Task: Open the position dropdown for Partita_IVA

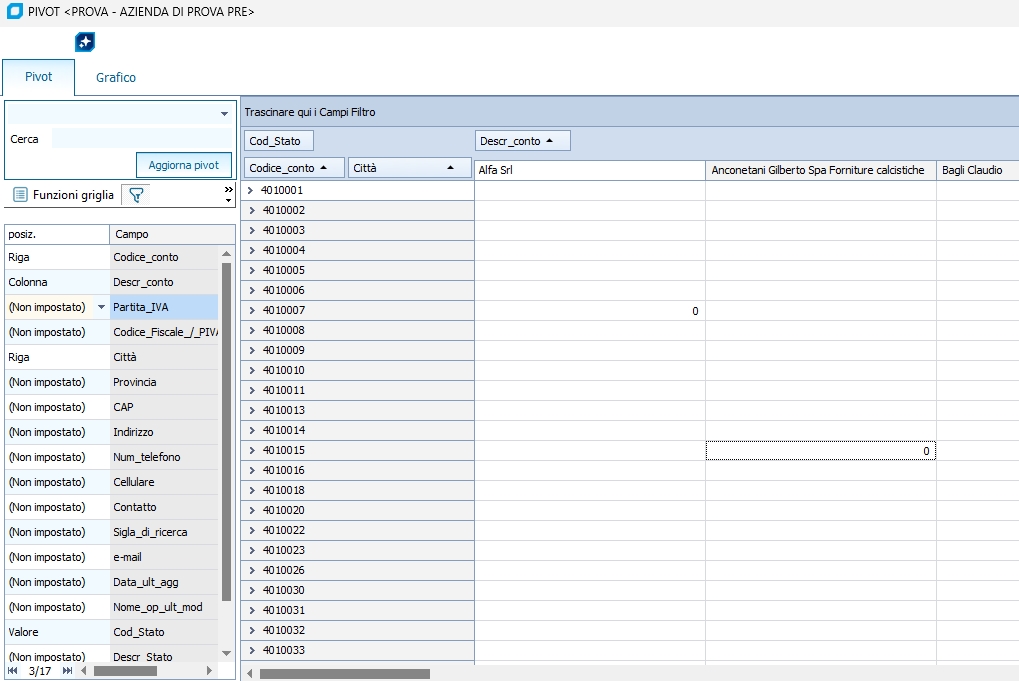Action: click(101, 307)
